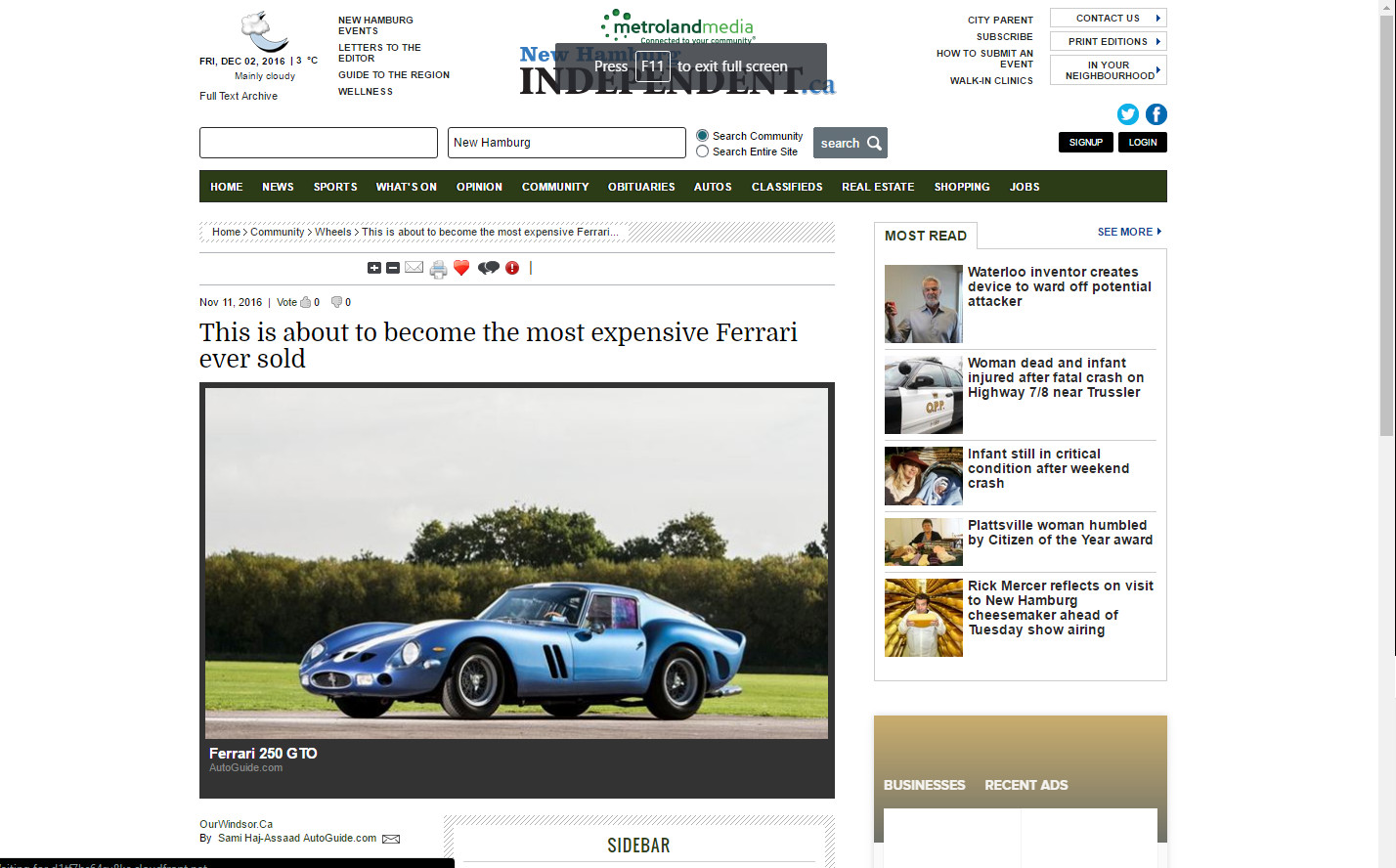Screen dimensions: 1396x868
Task: Favorite the article with red heart icon
Action: (x=461, y=268)
